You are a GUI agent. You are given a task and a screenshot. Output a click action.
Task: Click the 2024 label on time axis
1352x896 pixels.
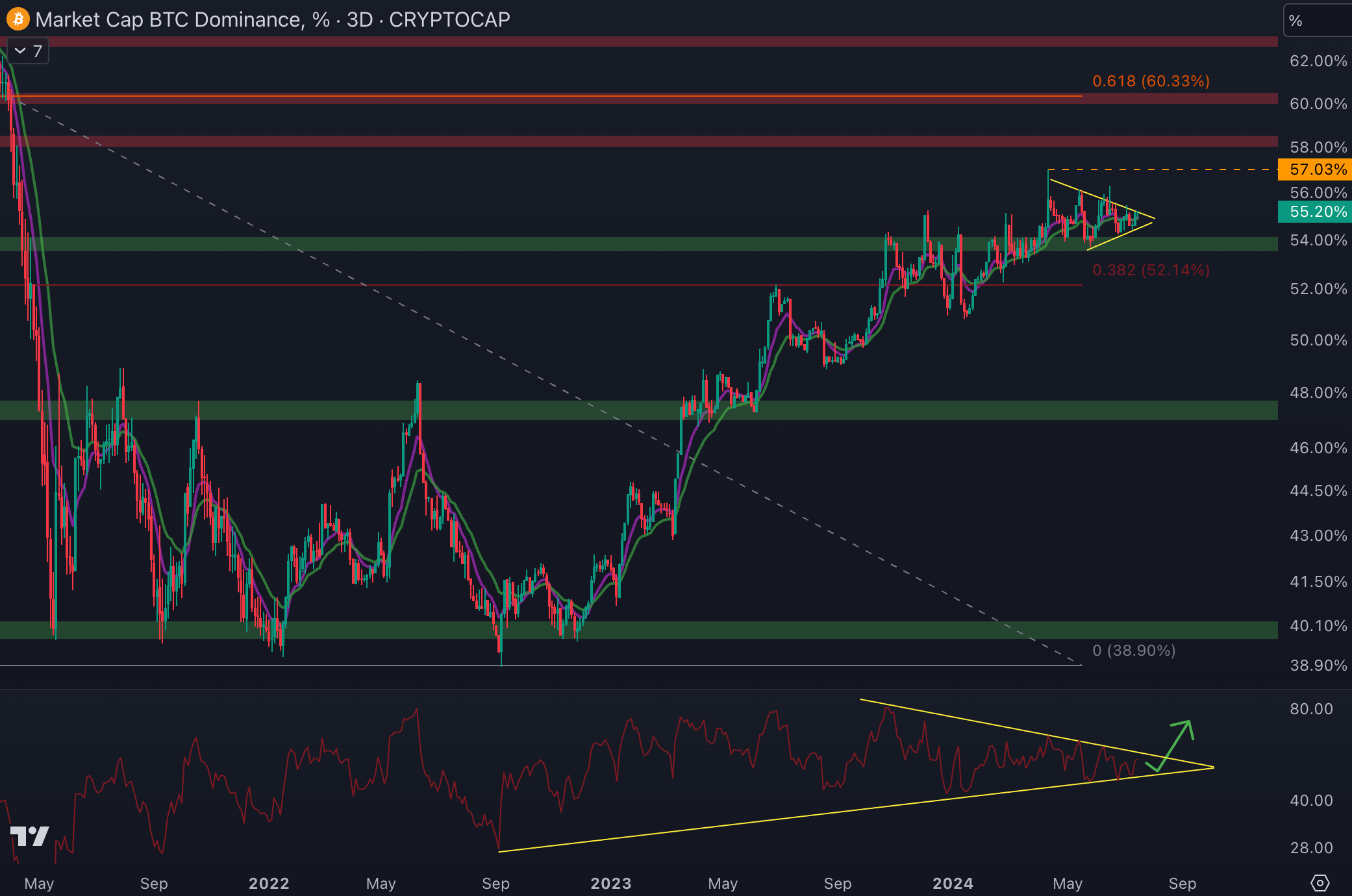click(x=953, y=883)
